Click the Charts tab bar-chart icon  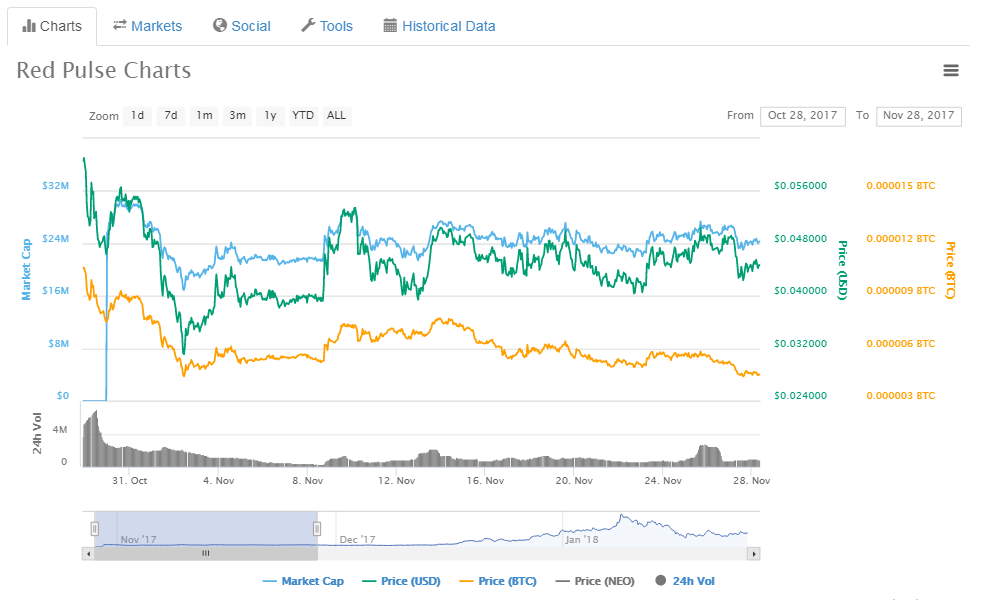[x=29, y=26]
